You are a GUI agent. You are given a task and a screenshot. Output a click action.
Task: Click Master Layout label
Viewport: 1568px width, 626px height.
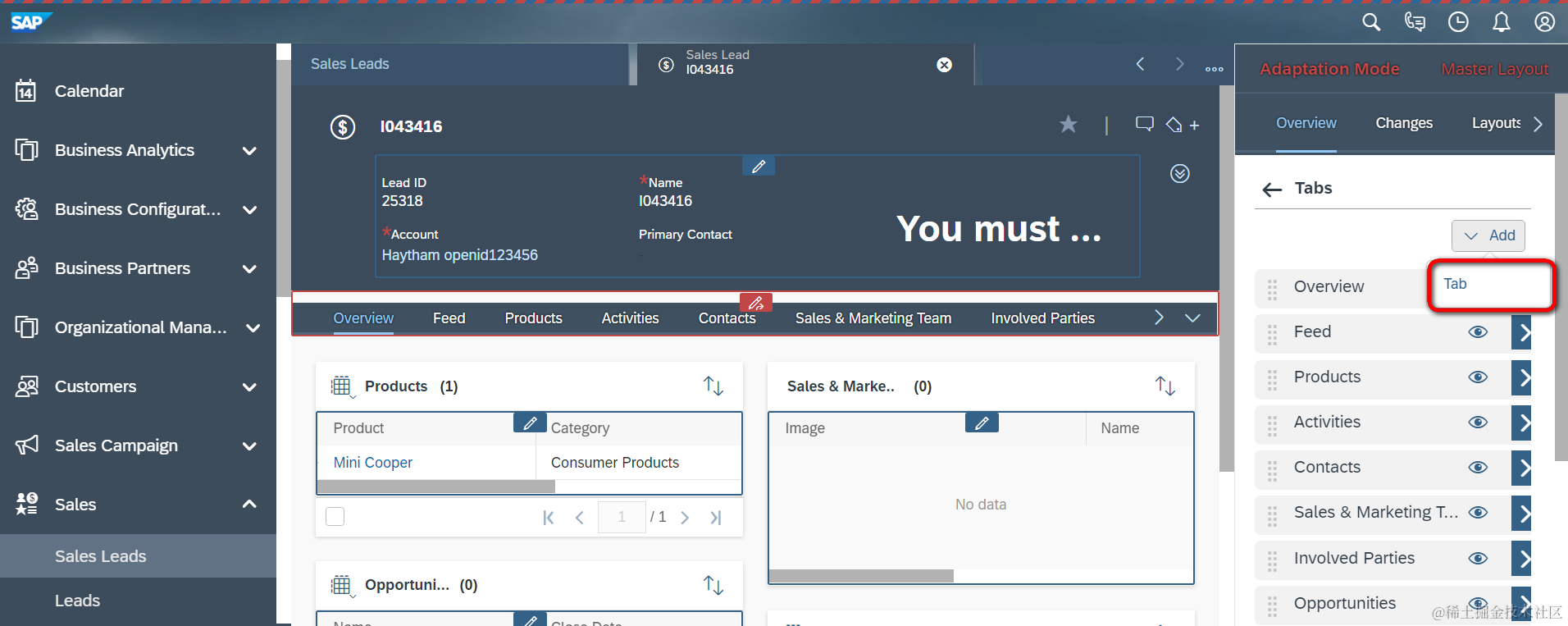pyautogui.click(x=1495, y=70)
